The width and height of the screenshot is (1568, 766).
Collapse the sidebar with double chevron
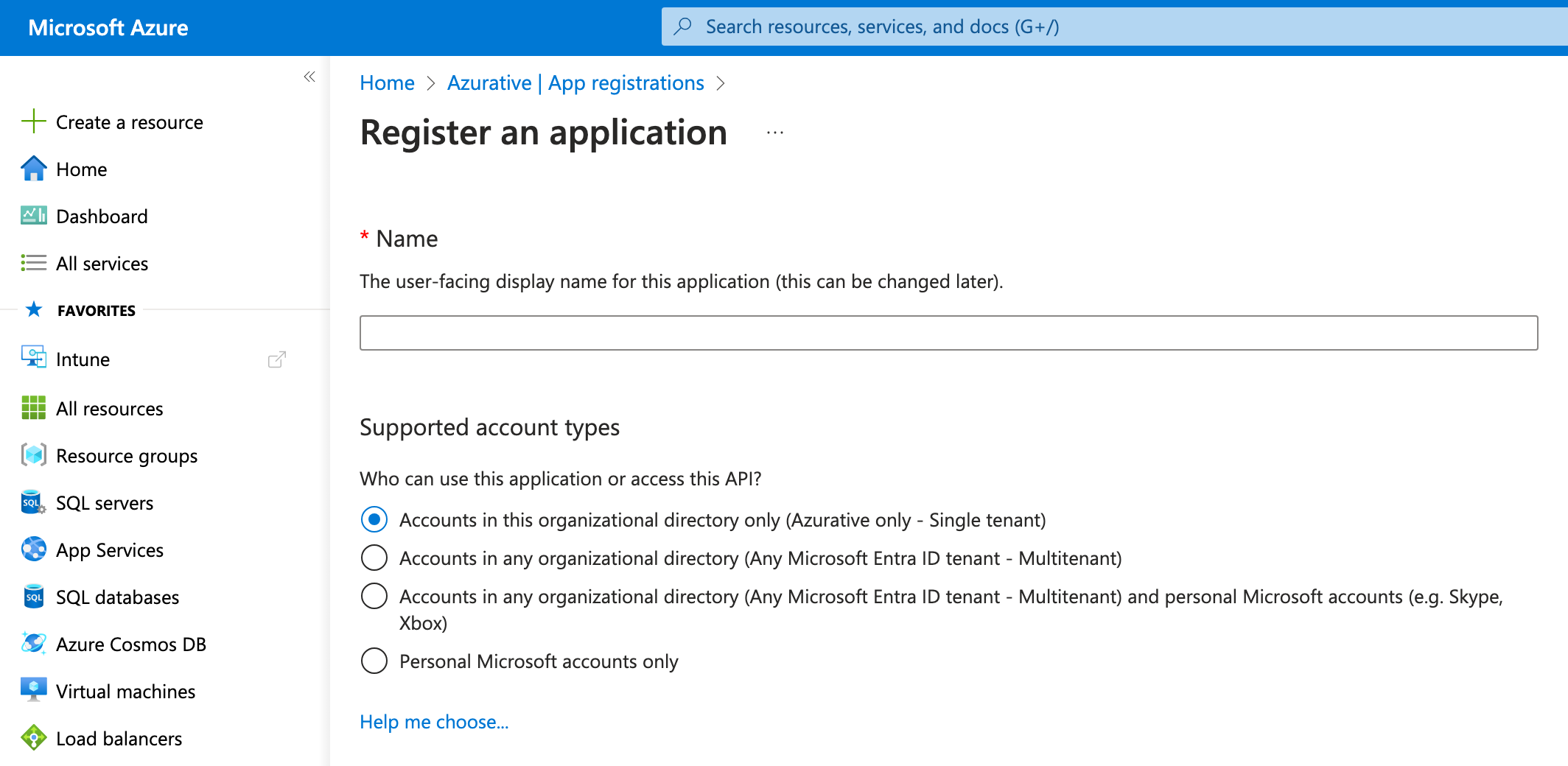pos(309,77)
